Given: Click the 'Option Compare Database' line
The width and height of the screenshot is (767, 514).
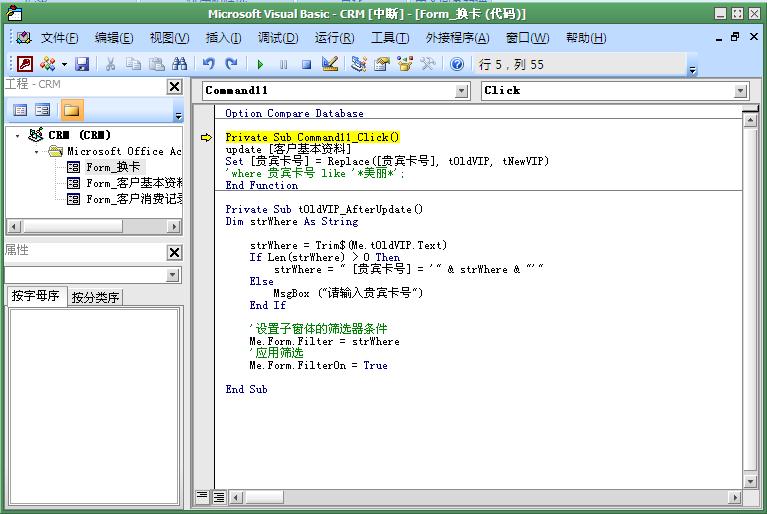Looking at the screenshot, I should point(294,113).
